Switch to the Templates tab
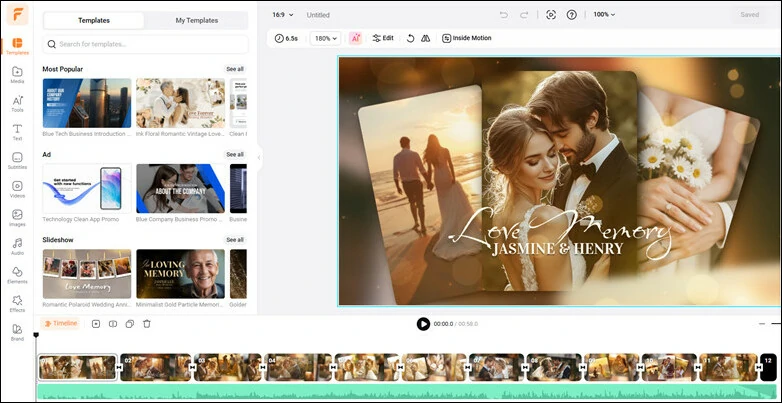Viewport: 782px width, 403px height. pyautogui.click(x=94, y=20)
